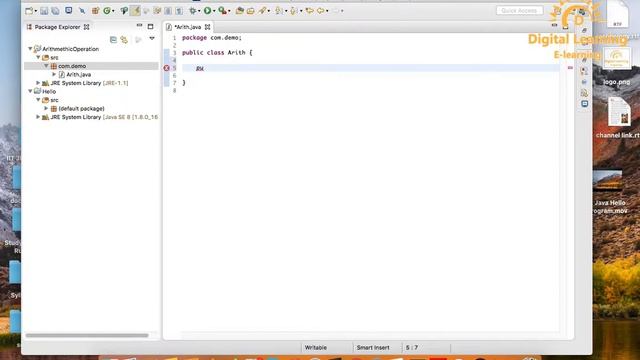Click the green Run button icon
Screen dimensions: 640x360
coord(207,11)
